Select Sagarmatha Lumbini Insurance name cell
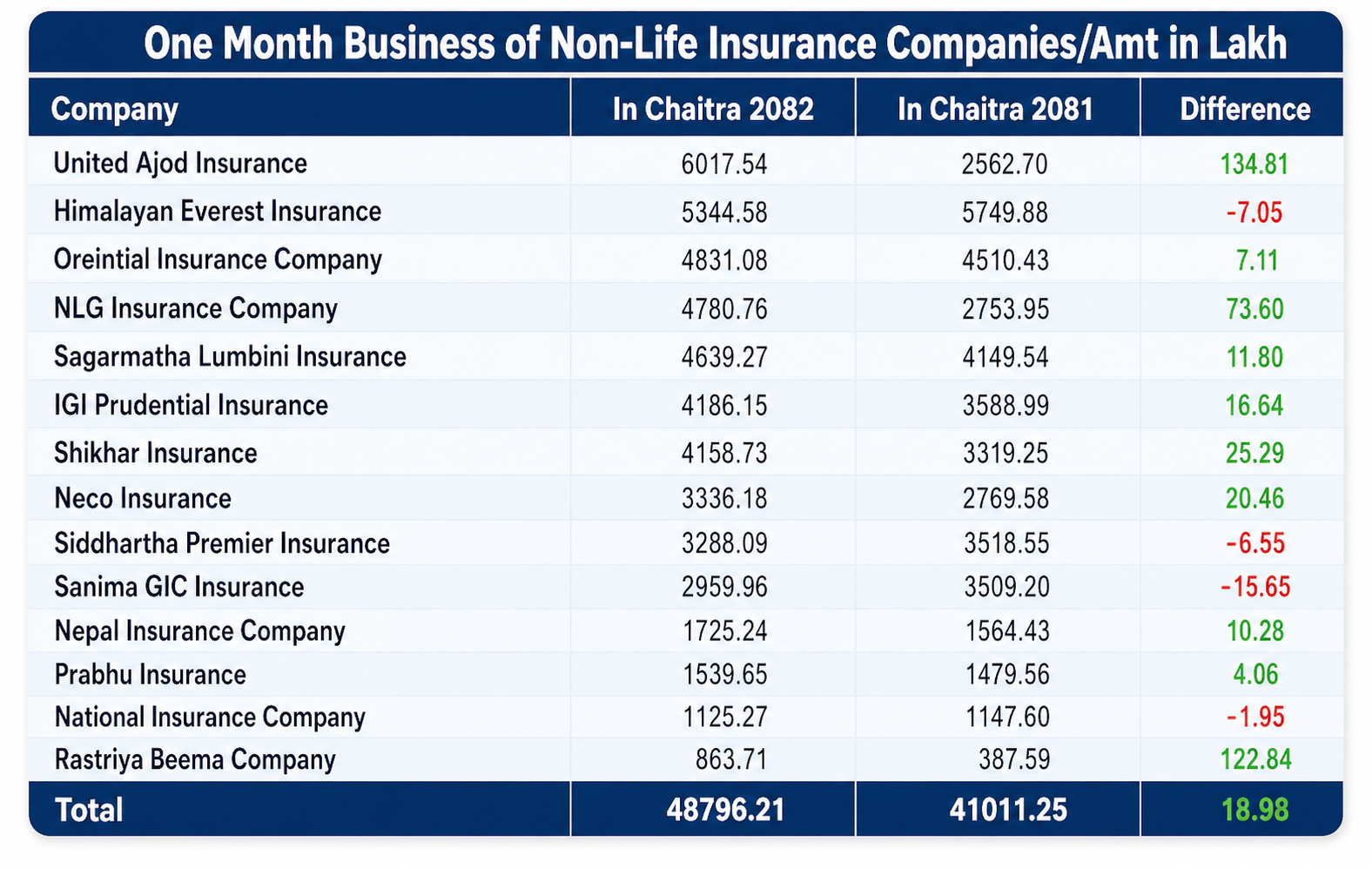 [230, 357]
